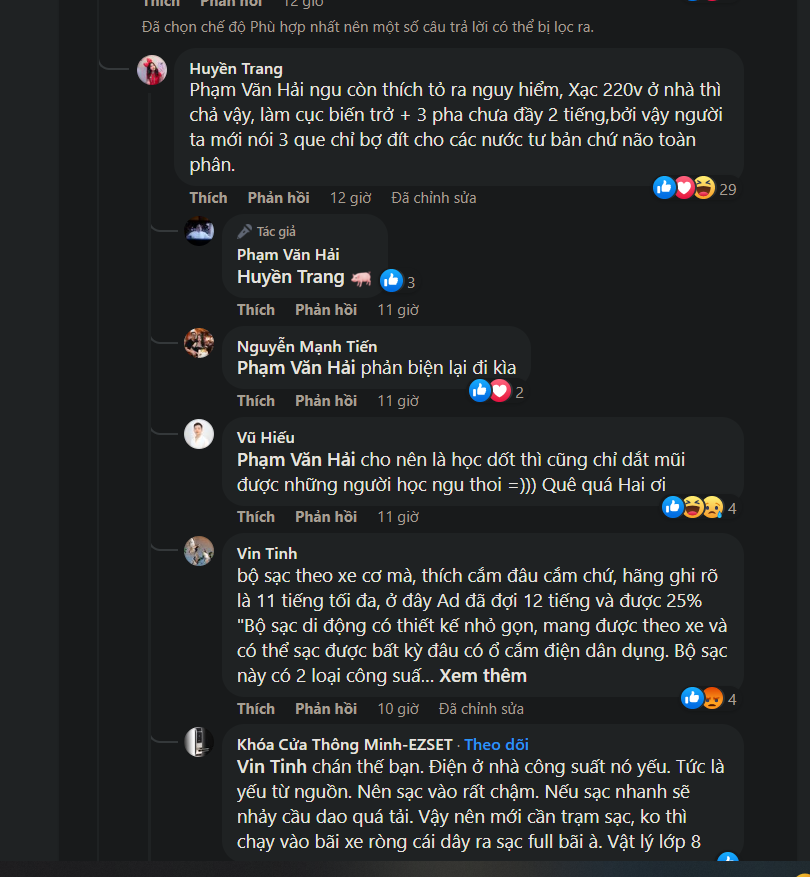Screen dimensions: 810x877
Task: Reply to Huyền Trang's comment via Phản hồi
Action: pos(278,198)
